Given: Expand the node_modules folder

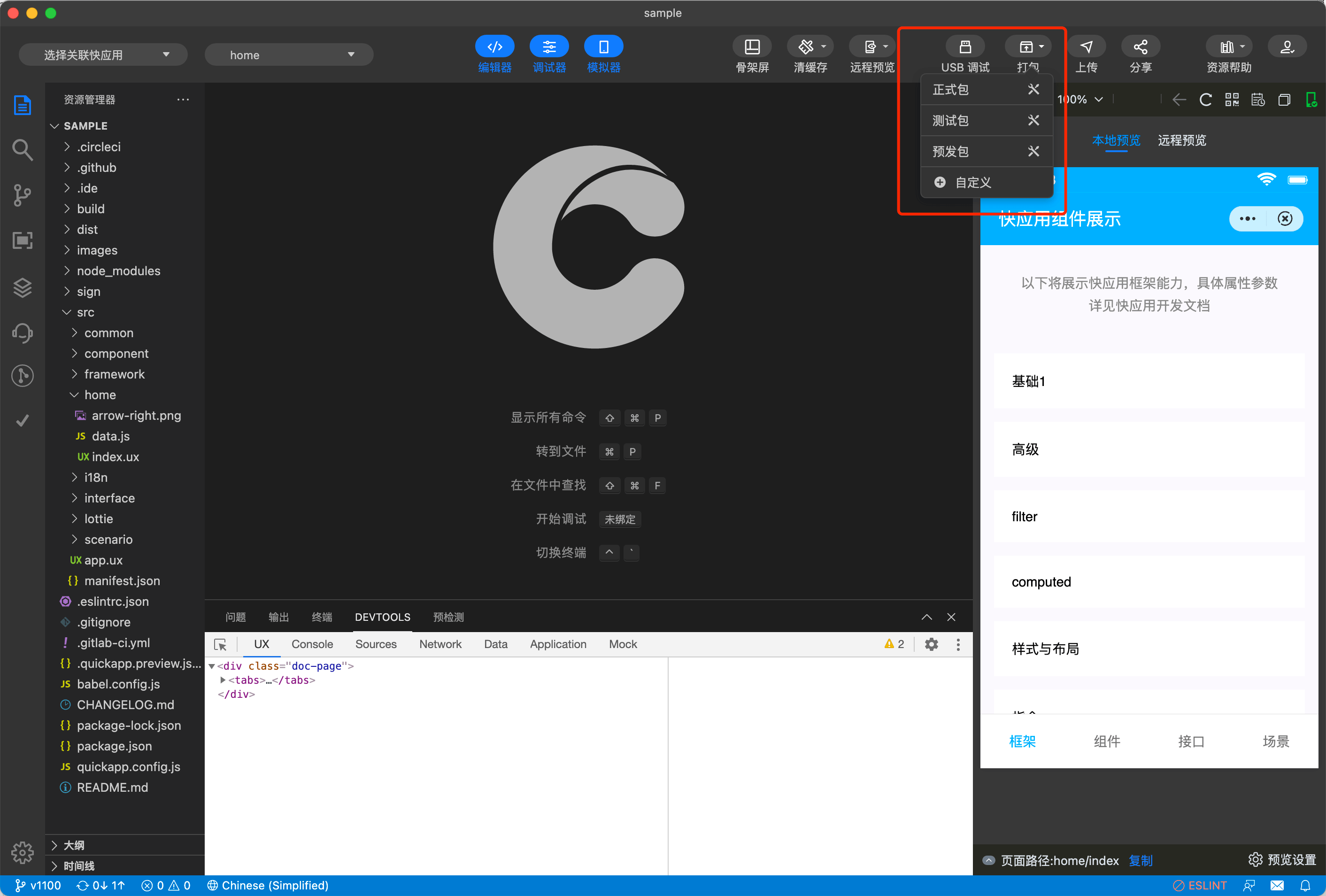Looking at the screenshot, I should [118, 271].
